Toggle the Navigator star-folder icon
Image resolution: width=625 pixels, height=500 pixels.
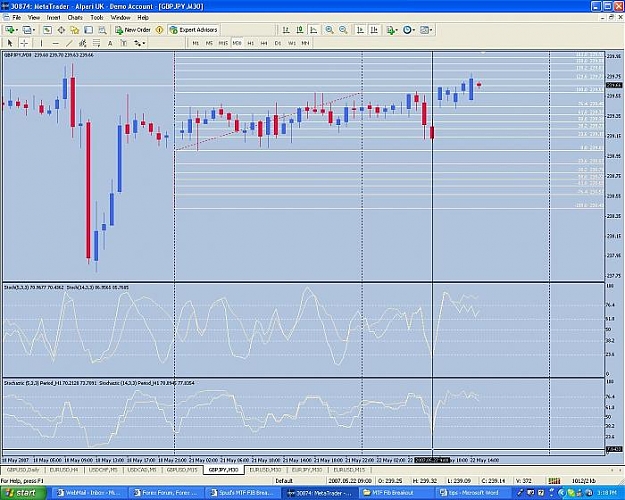tap(75, 30)
